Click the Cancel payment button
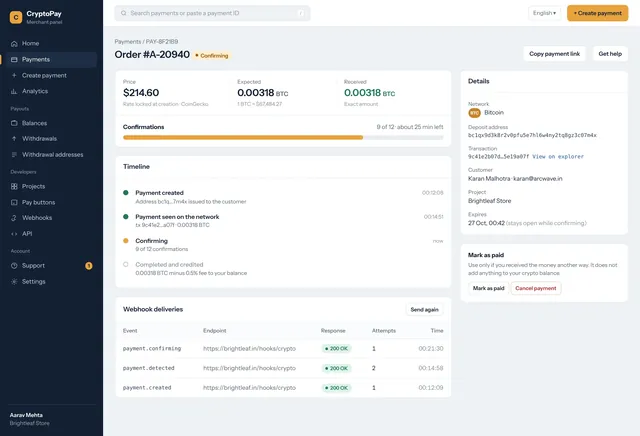 point(536,288)
